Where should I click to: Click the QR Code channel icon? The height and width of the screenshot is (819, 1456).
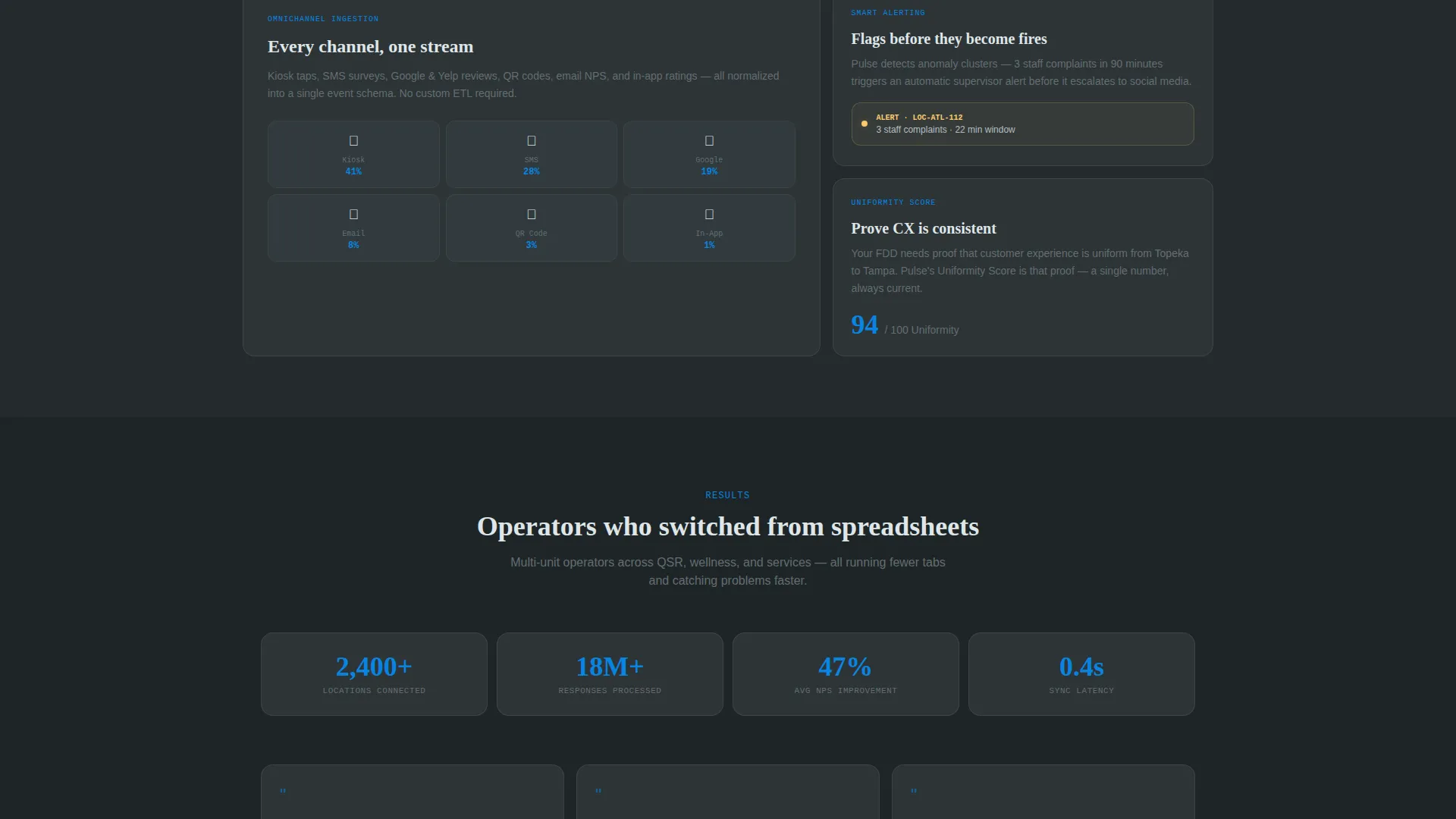click(x=532, y=215)
